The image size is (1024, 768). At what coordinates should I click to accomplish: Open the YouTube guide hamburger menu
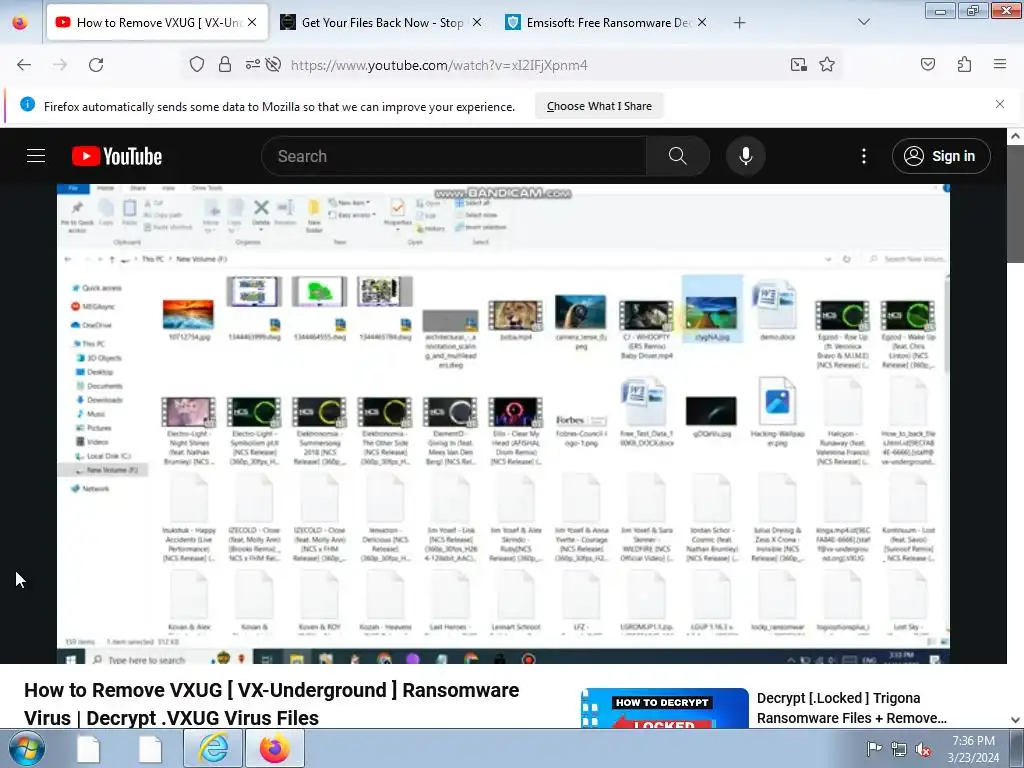pyautogui.click(x=36, y=156)
